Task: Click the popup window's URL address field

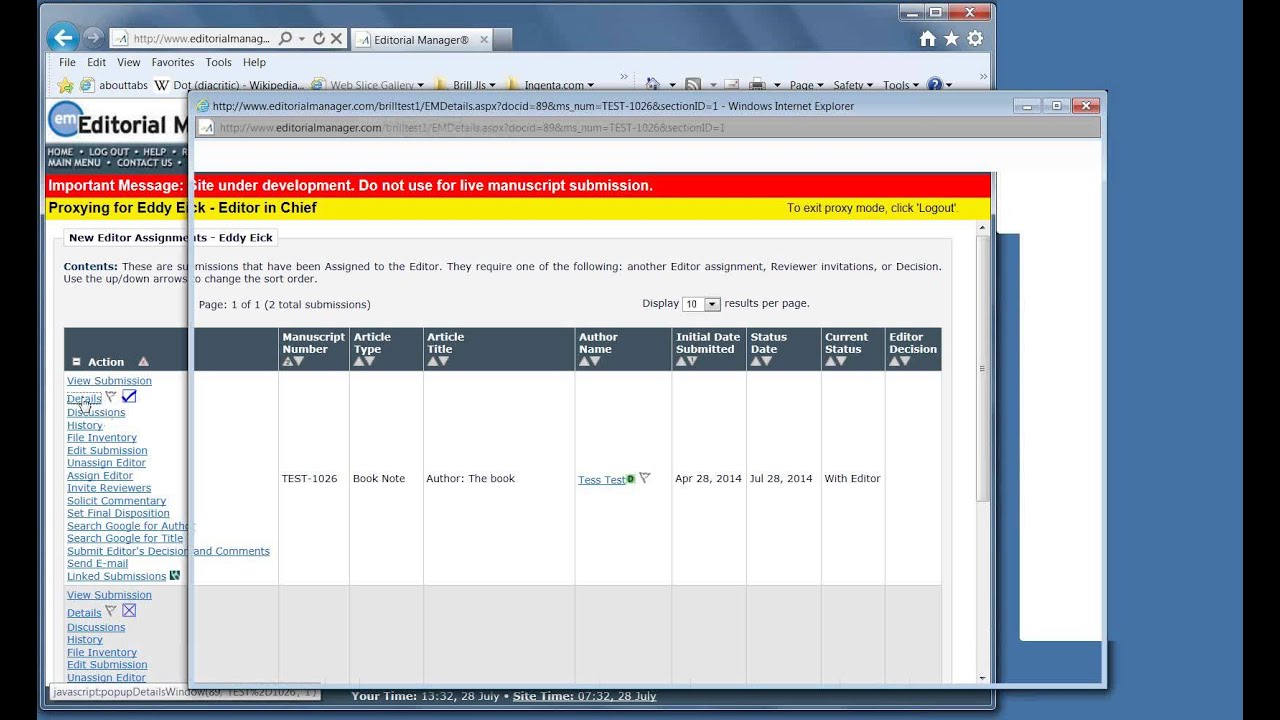Action: (x=648, y=127)
